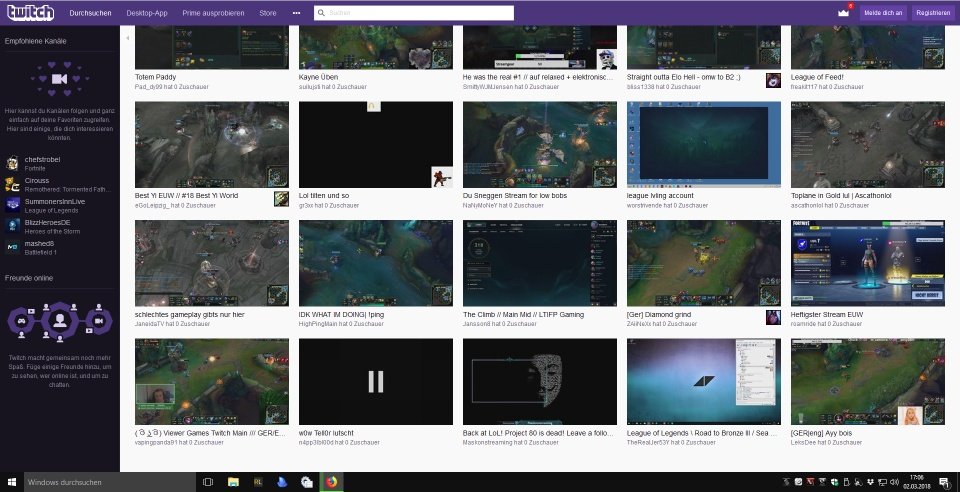The width and height of the screenshot is (960, 492).
Task: Click the game icon beside [Ger] Diamond grind
Action: 773,317
